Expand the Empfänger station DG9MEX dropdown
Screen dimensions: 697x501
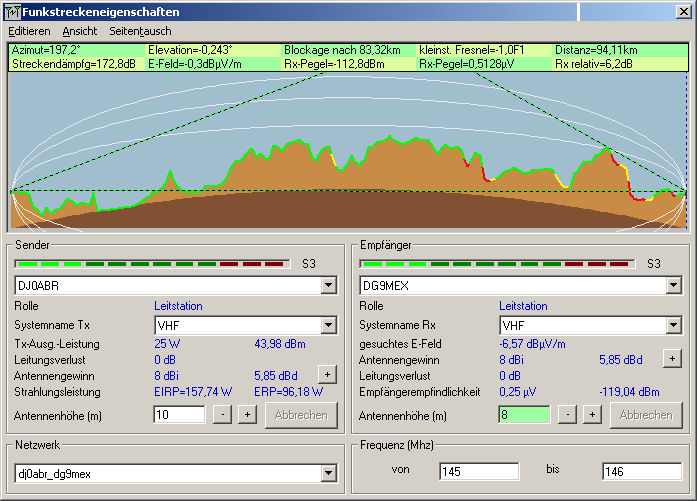(x=673, y=285)
